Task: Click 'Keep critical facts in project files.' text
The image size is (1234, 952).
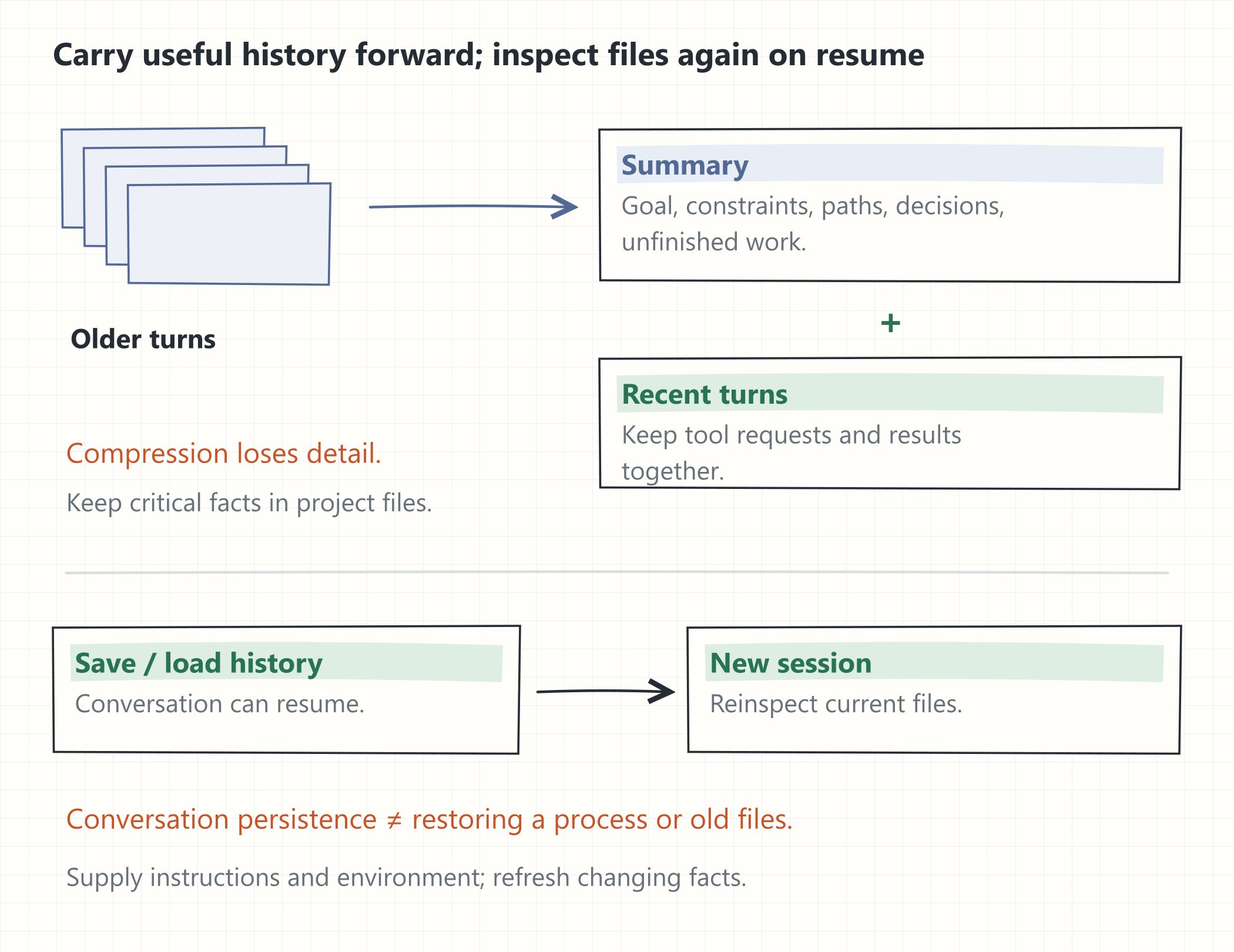Action: coord(249,503)
